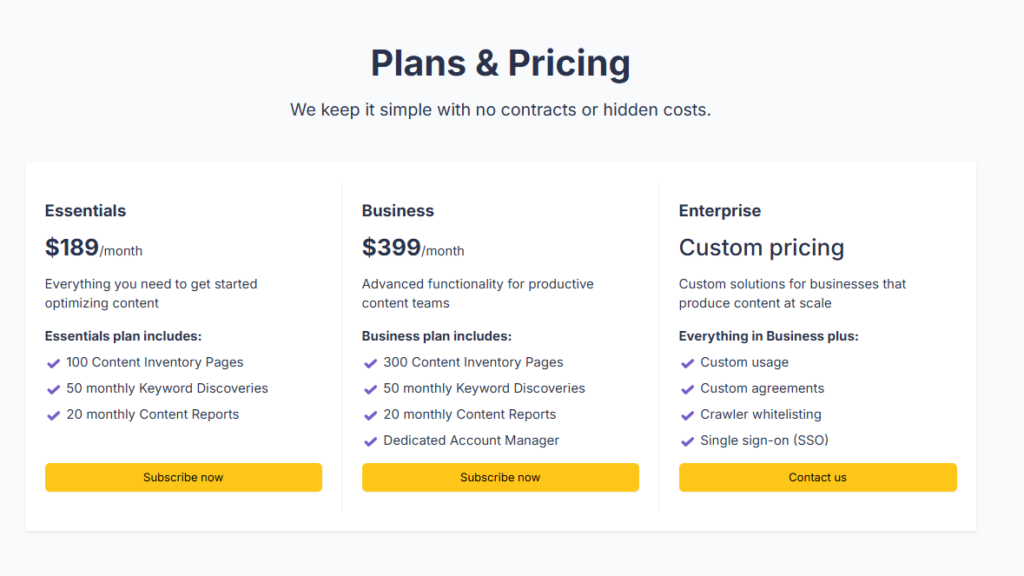Select the Essentials plan heading
Screen dimensions: 1024x576
pos(86,211)
